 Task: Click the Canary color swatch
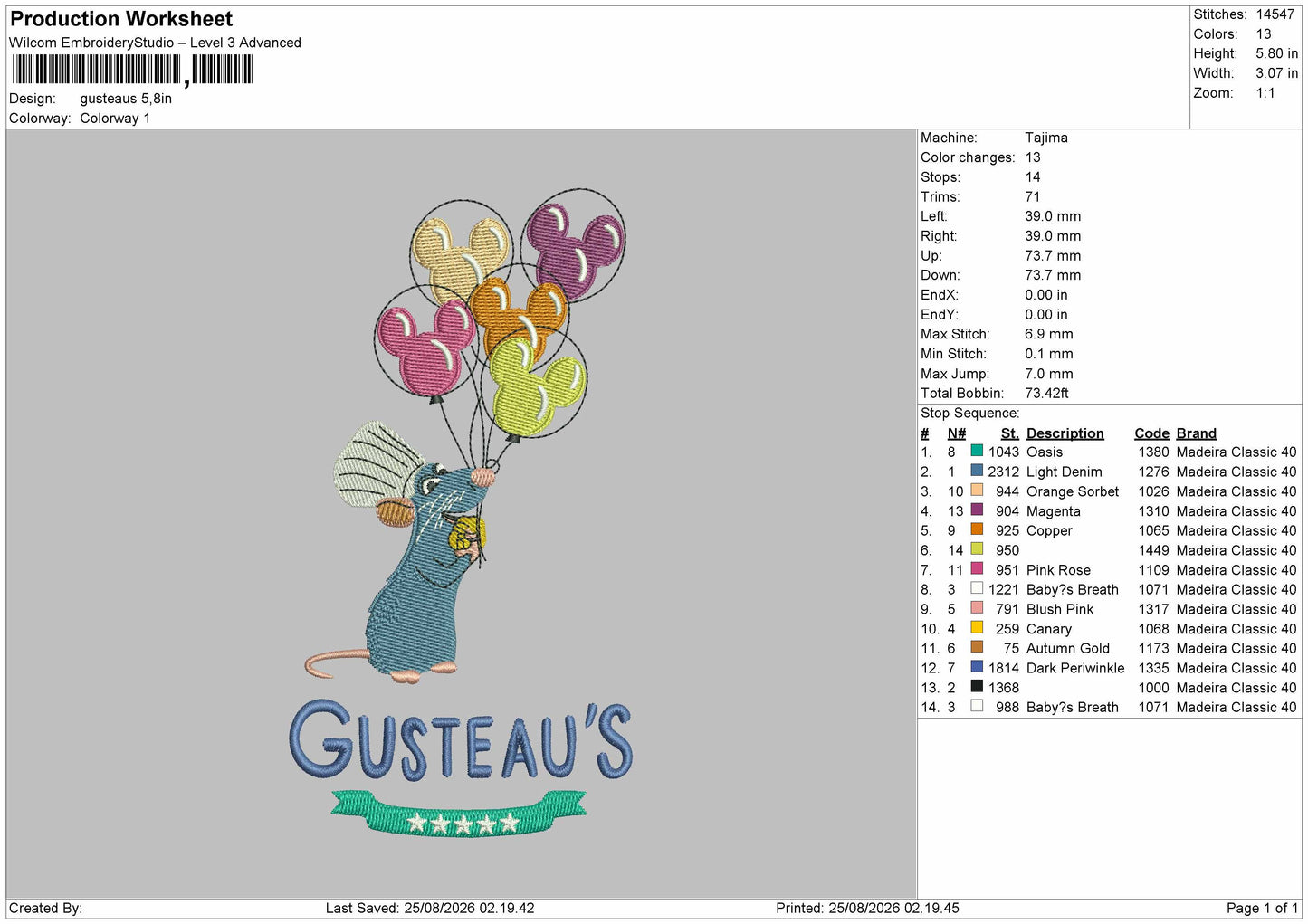(977, 627)
